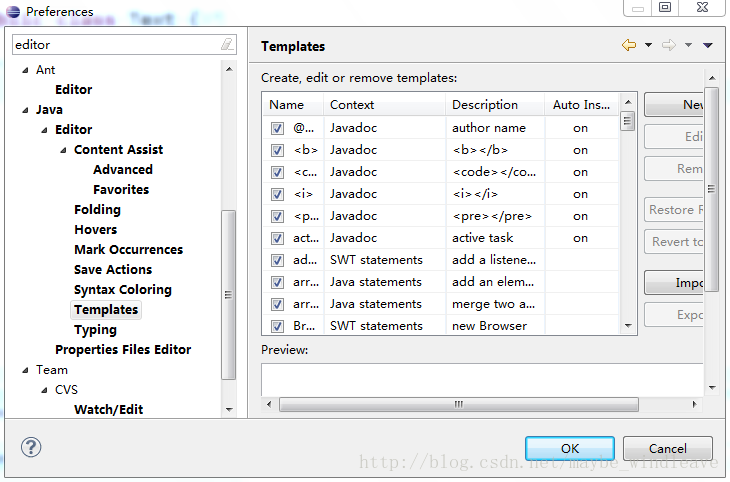Screen dimensions: 730x482
Task: Toggle the <b> template checkbox
Action: point(277,150)
